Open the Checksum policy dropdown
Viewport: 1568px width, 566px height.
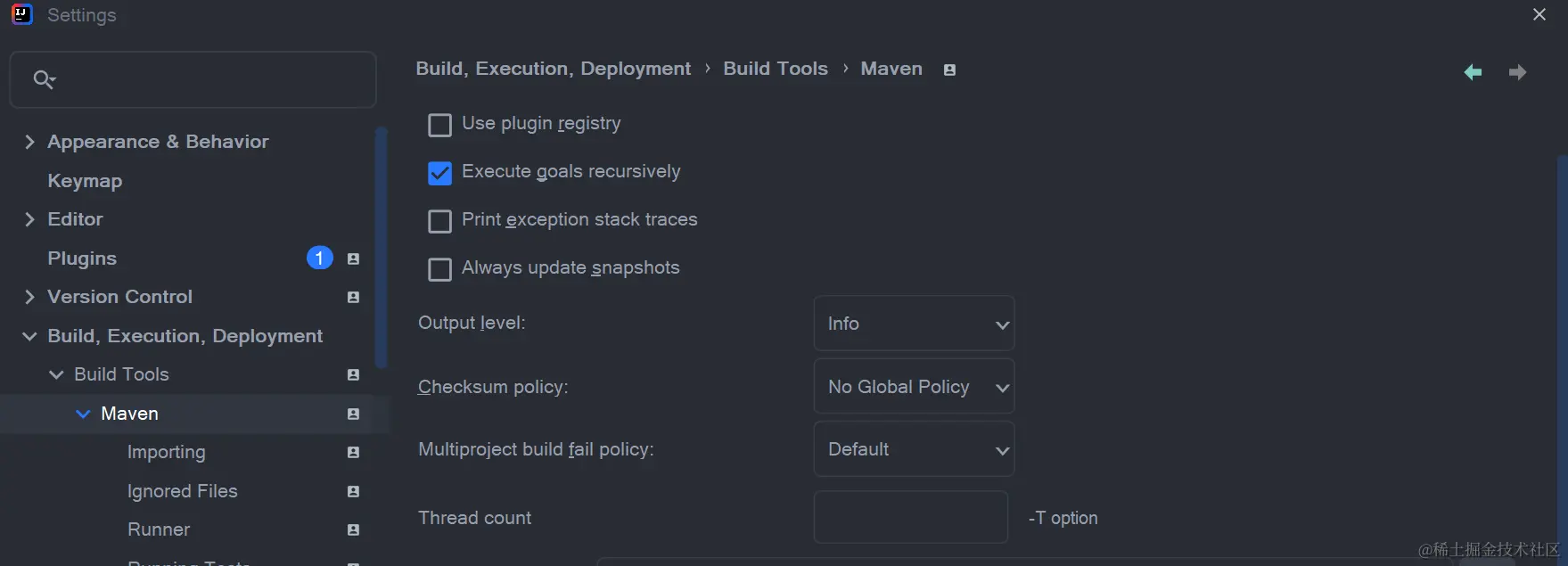[914, 387]
